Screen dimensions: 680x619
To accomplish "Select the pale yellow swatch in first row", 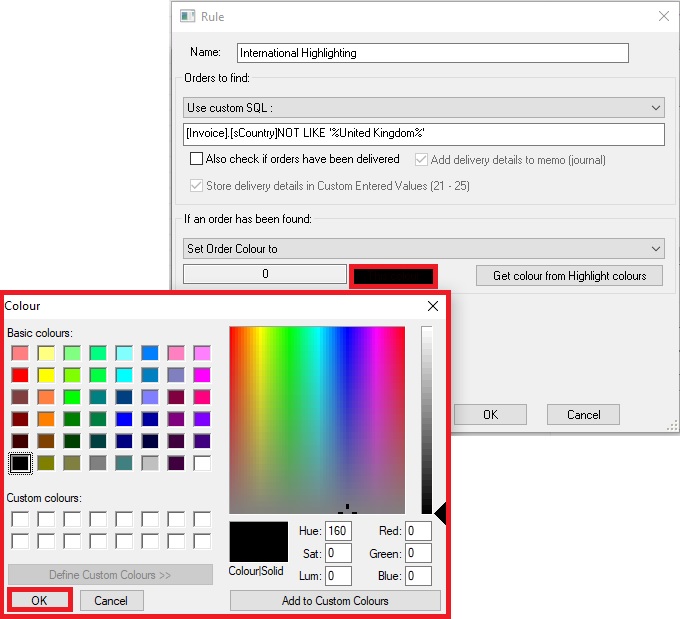I will coord(46,353).
